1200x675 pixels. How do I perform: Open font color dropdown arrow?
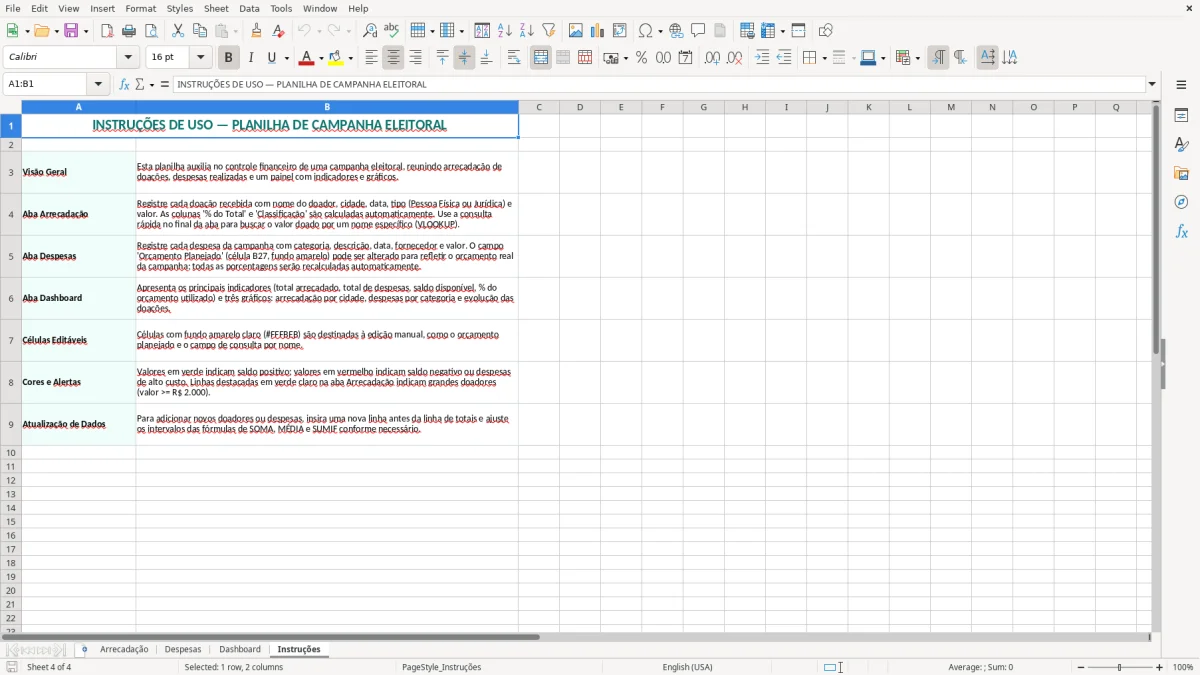tap(321, 58)
